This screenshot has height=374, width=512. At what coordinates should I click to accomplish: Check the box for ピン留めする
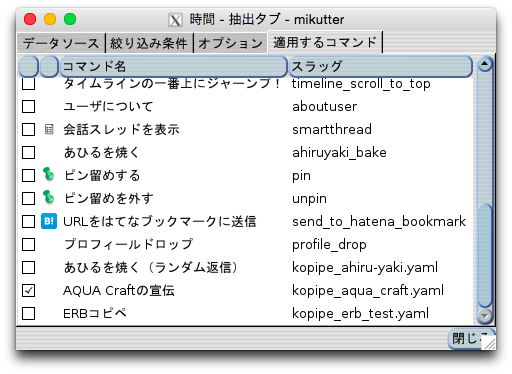point(28,176)
